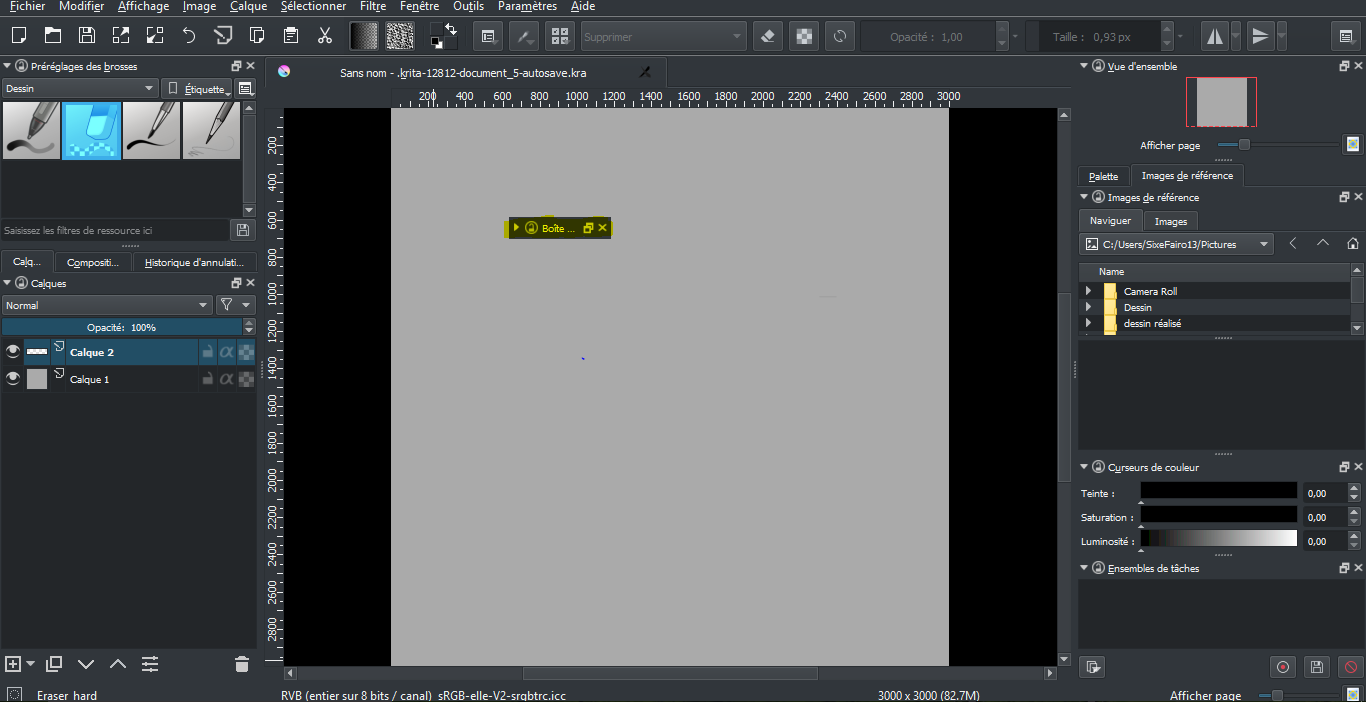This screenshot has height=702, width=1366.
Task: Expand the Camera Roll folder
Action: (1087, 291)
